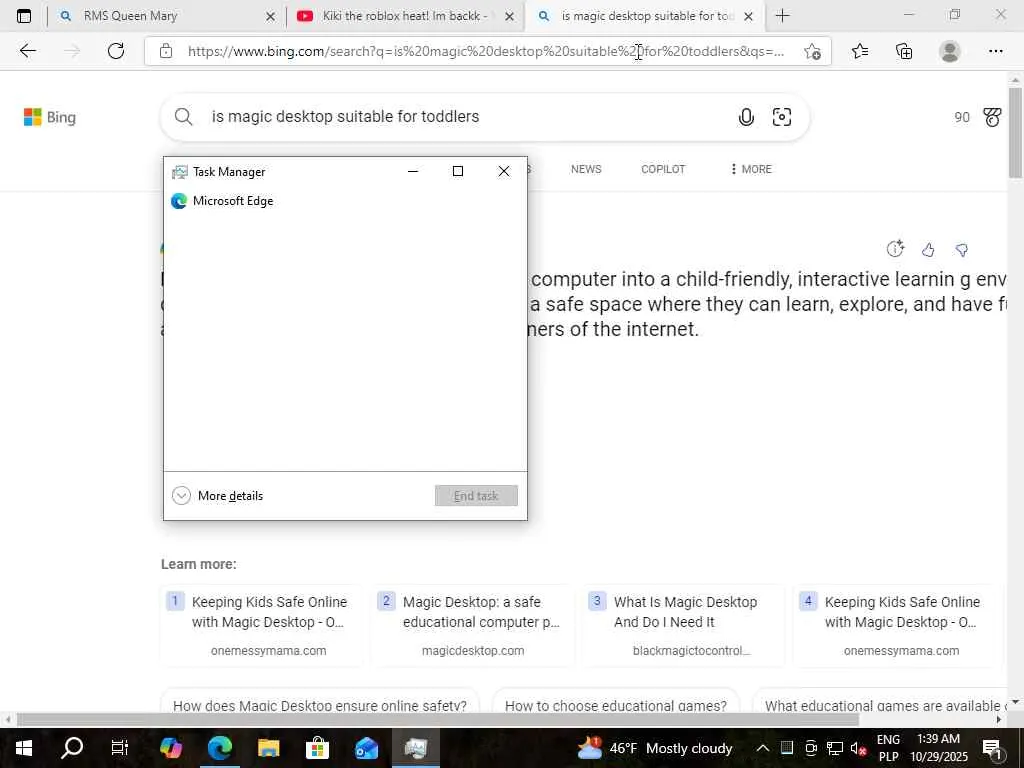The height and width of the screenshot is (768, 1024).
Task: Open the volume control in tray
Action: [858, 748]
